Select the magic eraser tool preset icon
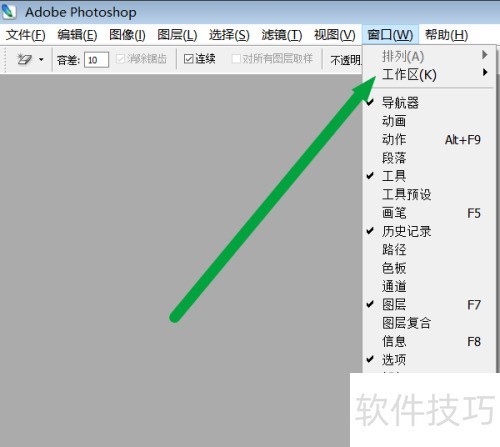The height and width of the screenshot is (447, 500). click(x=24, y=59)
